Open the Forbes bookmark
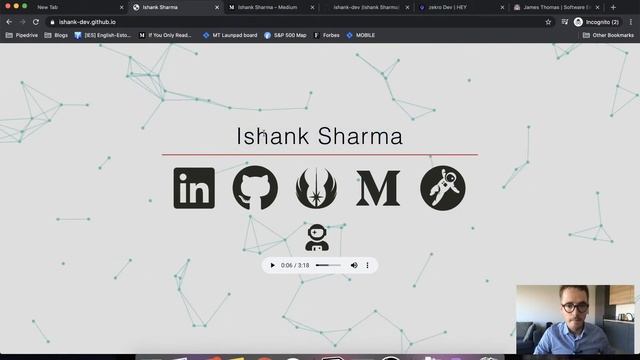 327,36
